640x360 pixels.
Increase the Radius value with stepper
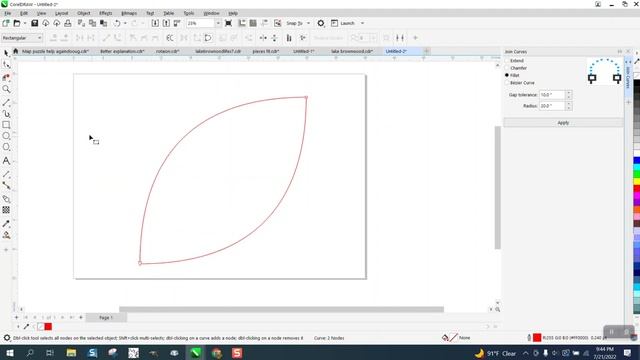(569, 104)
